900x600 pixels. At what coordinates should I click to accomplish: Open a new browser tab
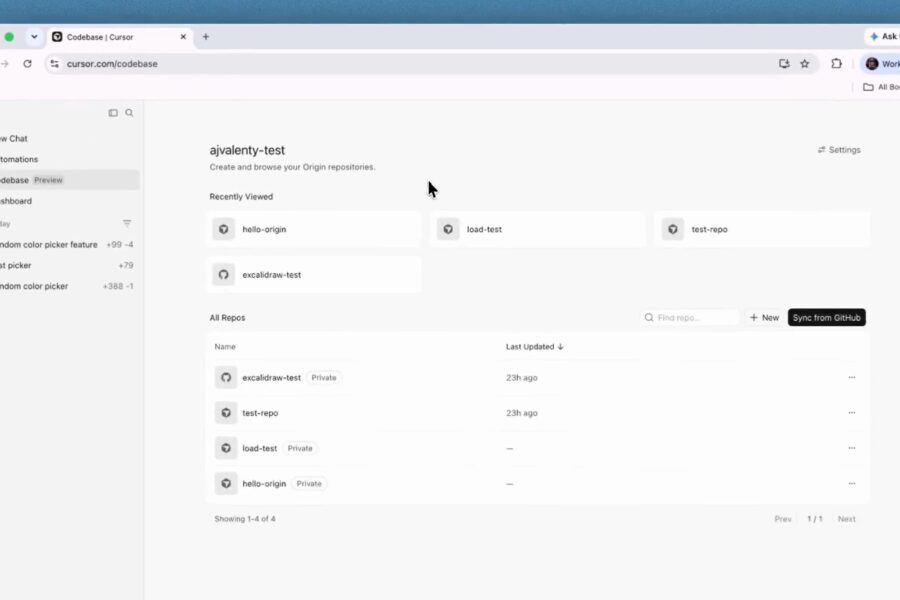205,37
